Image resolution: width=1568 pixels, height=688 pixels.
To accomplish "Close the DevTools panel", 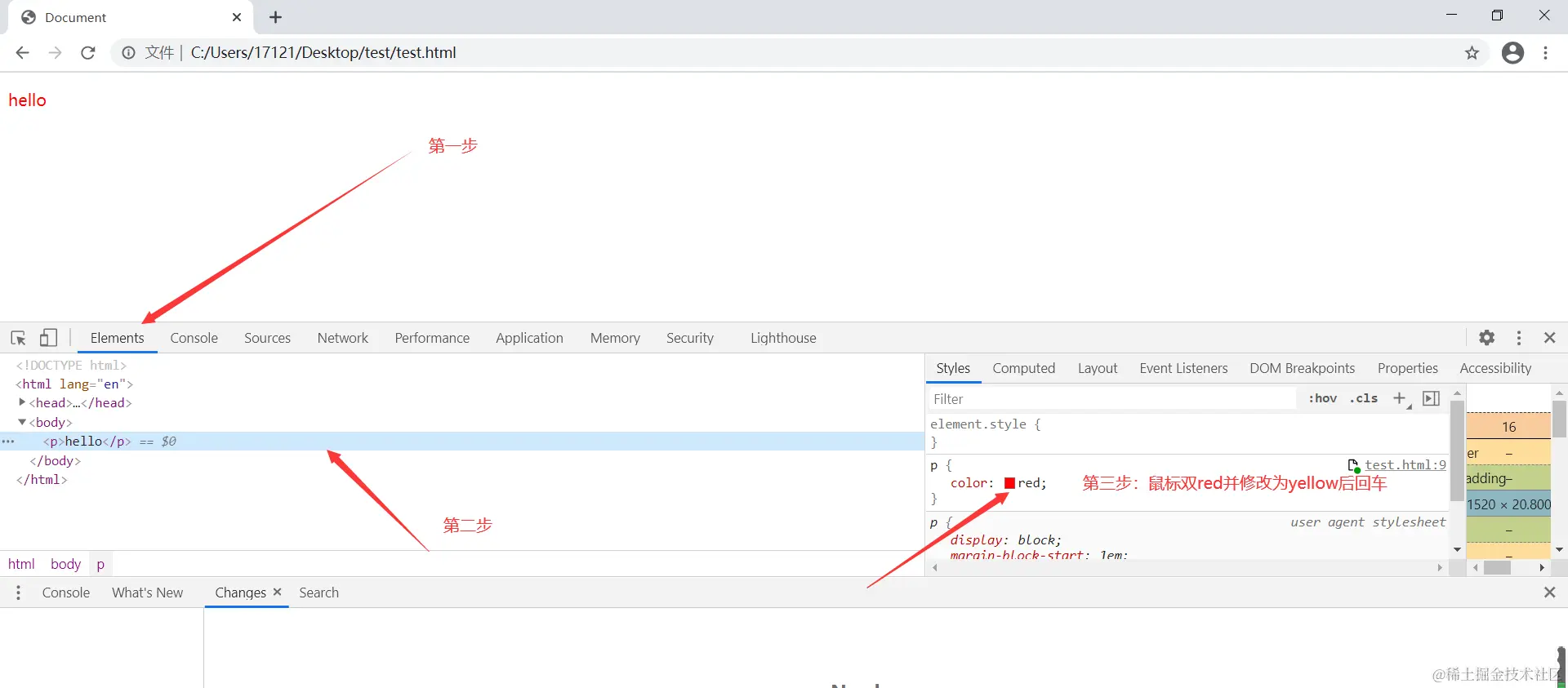I will [1550, 338].
